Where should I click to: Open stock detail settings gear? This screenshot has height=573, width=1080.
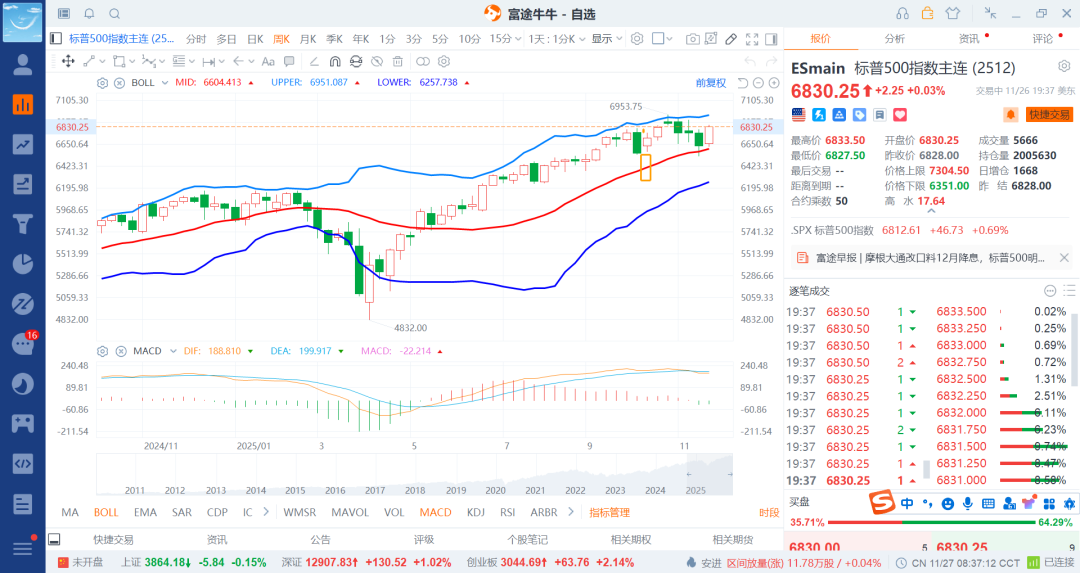[x=1064, y=66]
